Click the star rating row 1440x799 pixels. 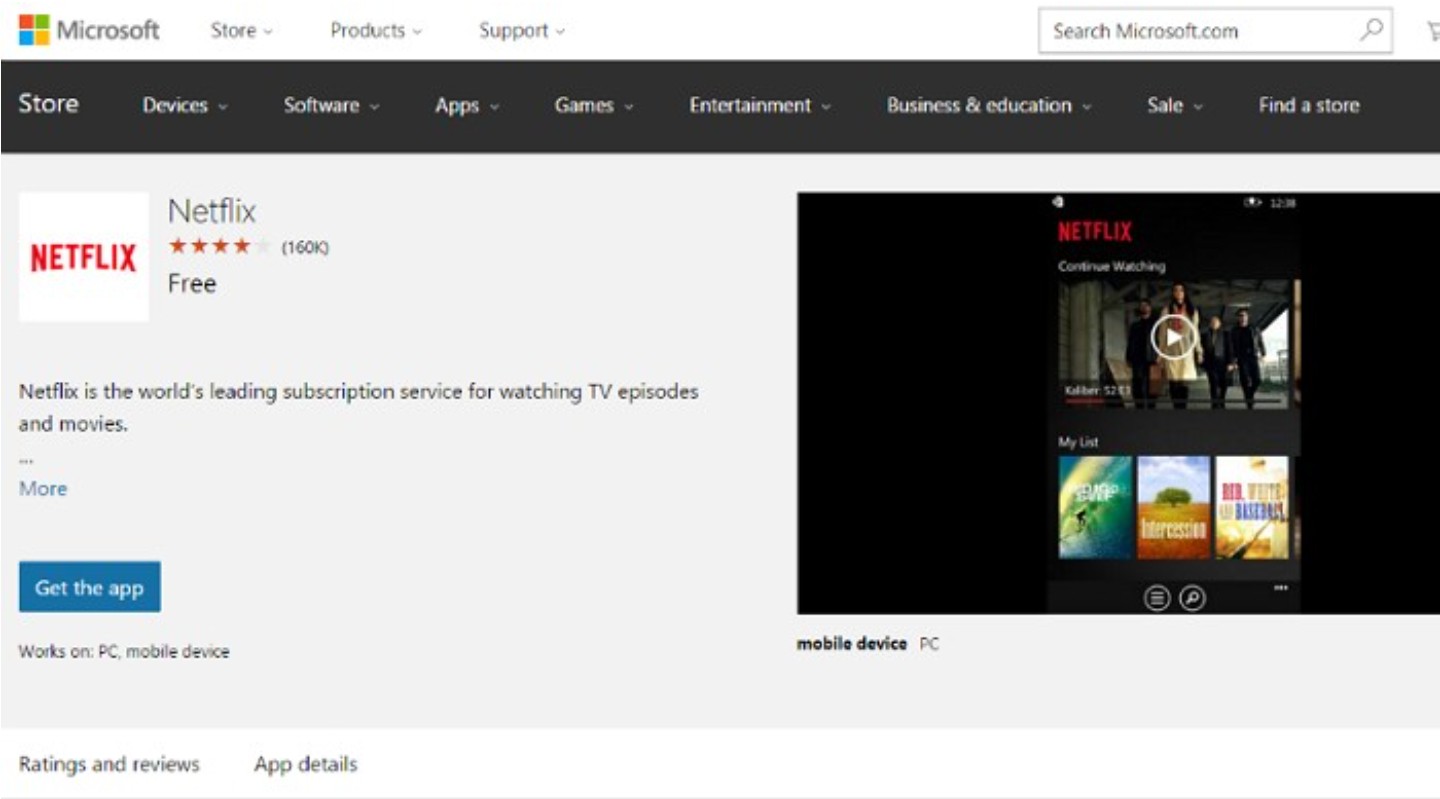coord(220,246)
